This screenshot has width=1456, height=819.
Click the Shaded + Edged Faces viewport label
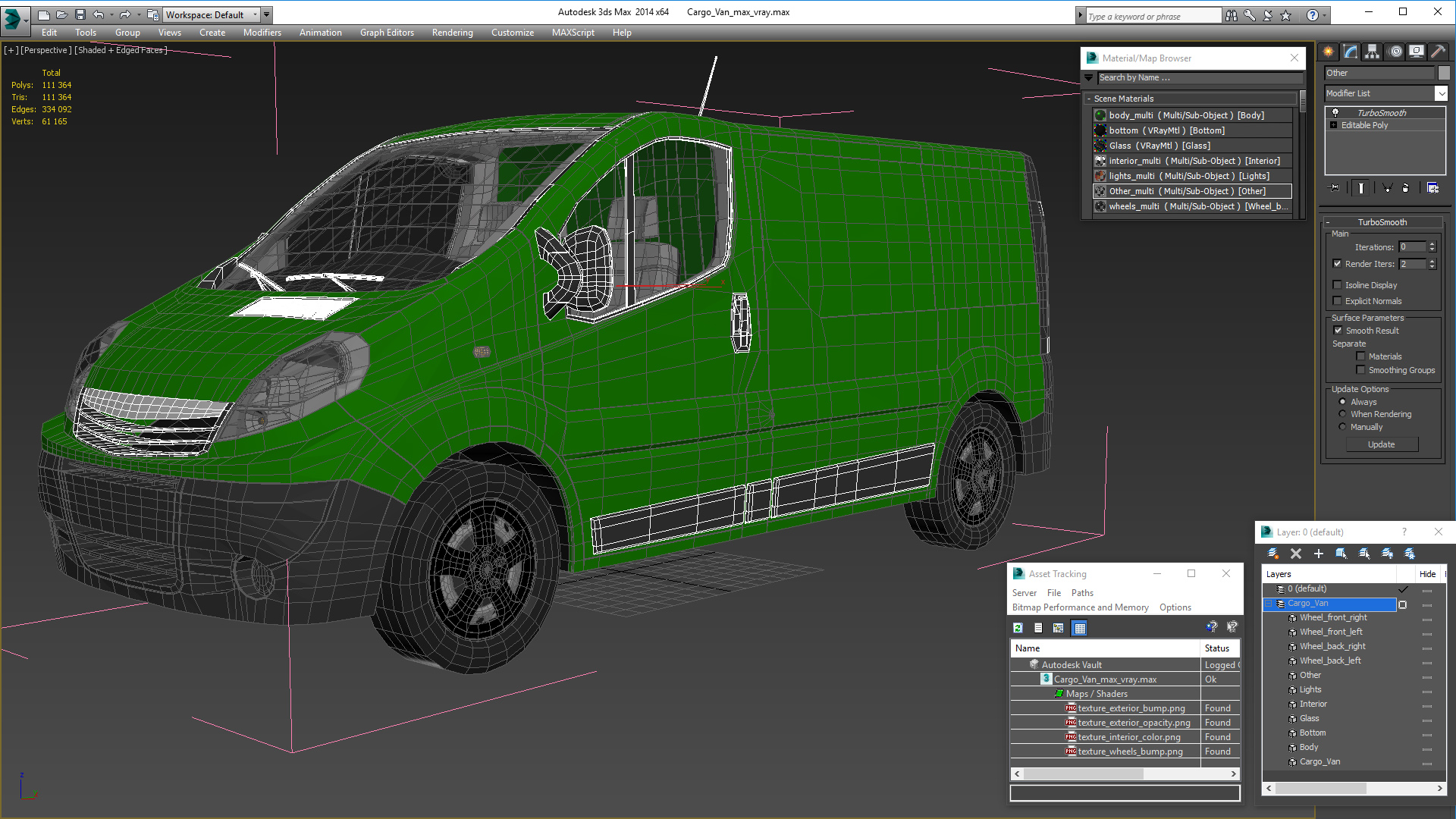[x=121, y=50]
